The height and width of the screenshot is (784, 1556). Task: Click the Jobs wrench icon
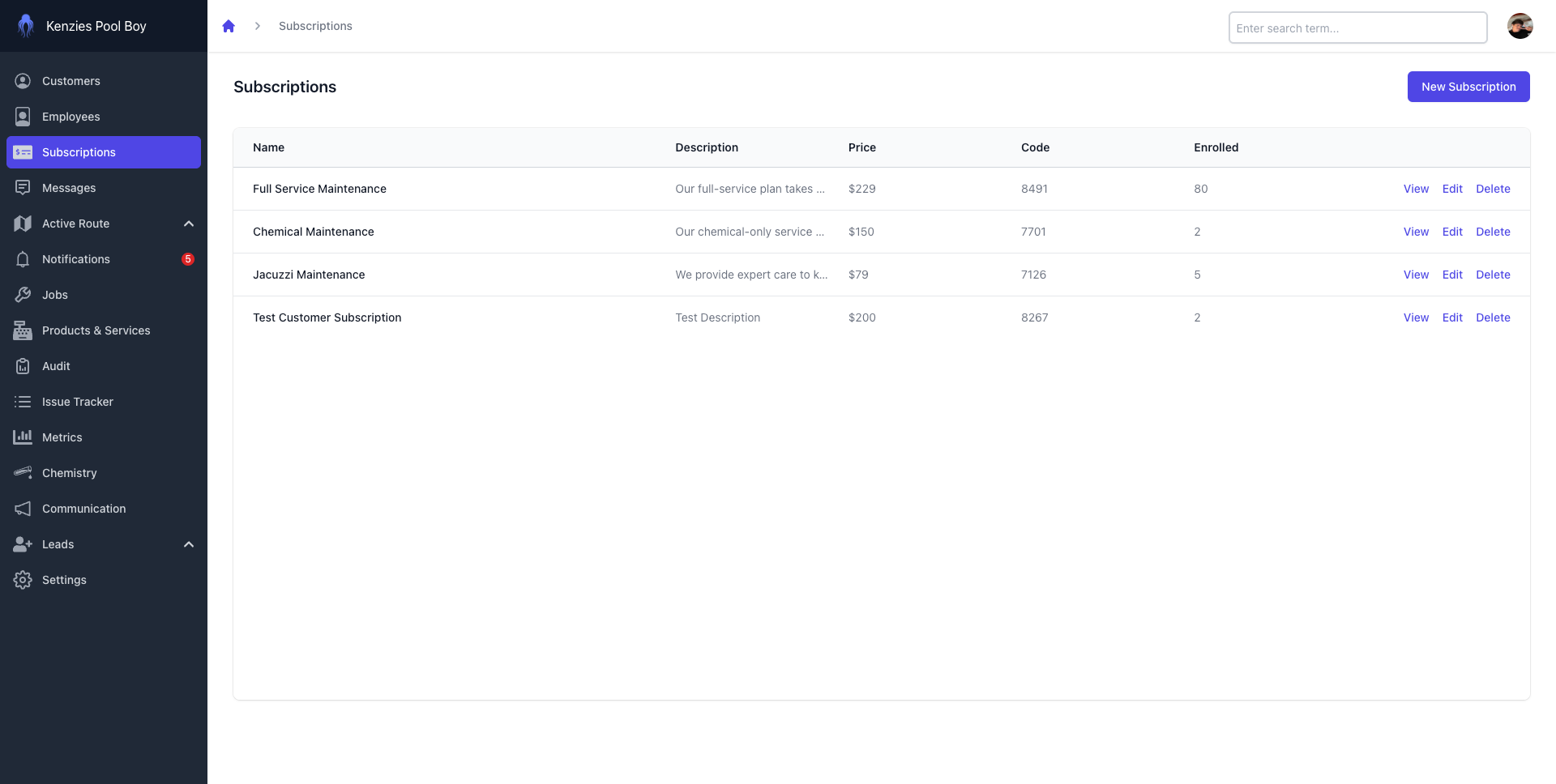tap(23, 295)
